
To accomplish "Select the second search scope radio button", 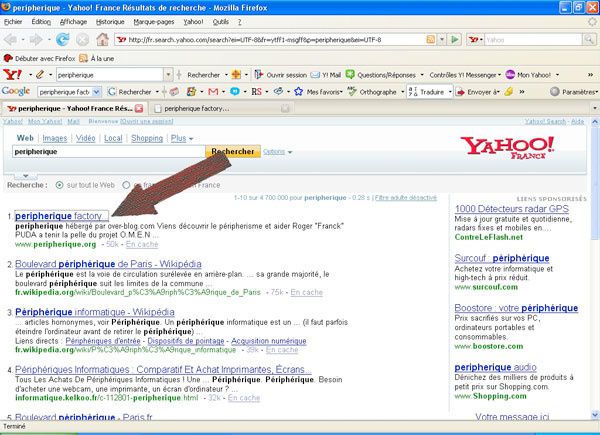I will click(x=126, y=185).
